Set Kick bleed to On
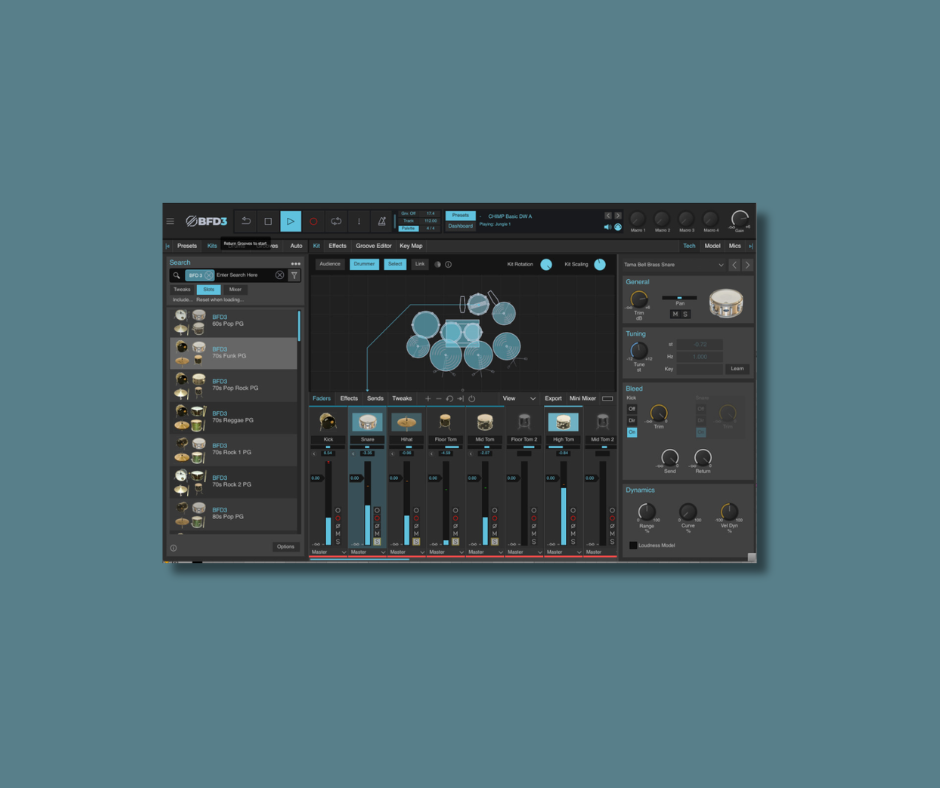 pos(632,432)
